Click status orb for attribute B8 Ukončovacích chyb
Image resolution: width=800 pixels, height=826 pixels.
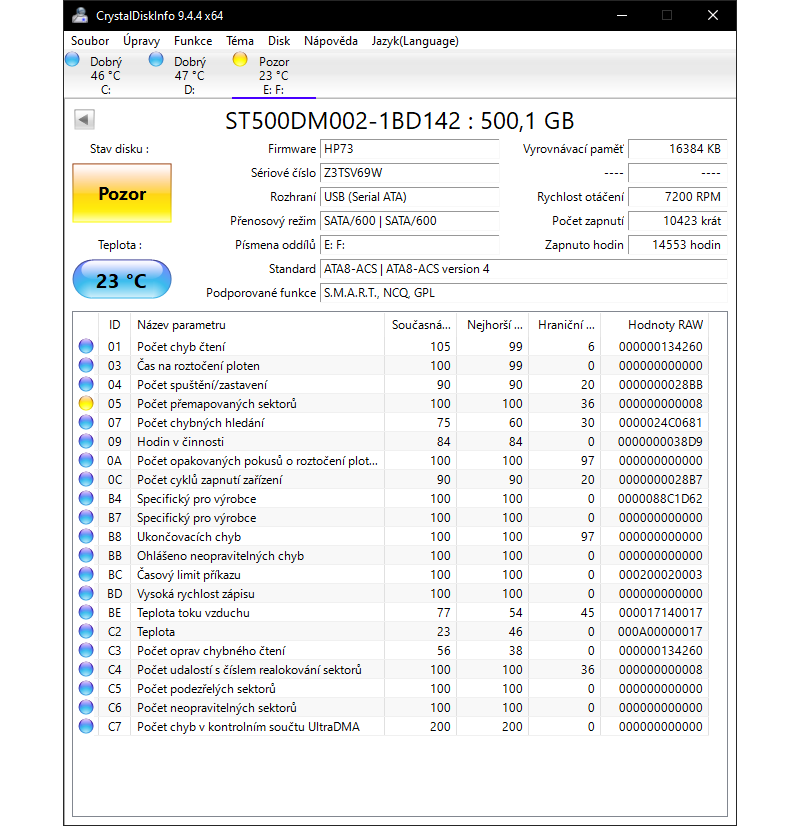[86, 536]
